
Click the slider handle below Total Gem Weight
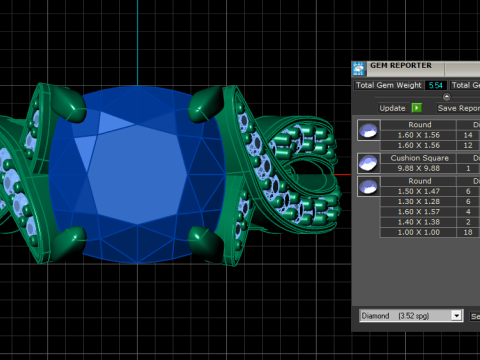[447, 97]
